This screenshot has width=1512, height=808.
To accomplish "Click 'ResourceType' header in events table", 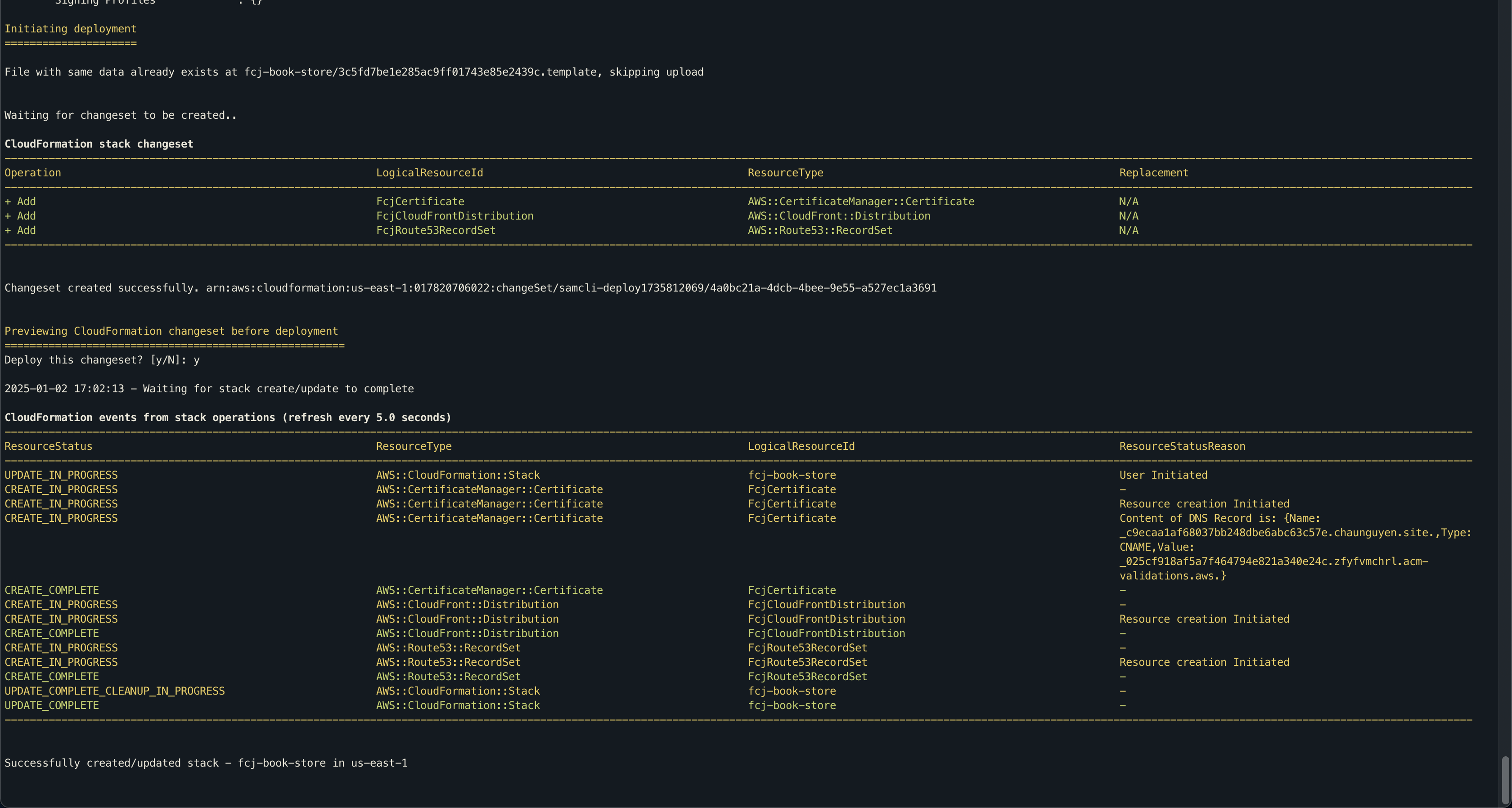I will [414, 447].
